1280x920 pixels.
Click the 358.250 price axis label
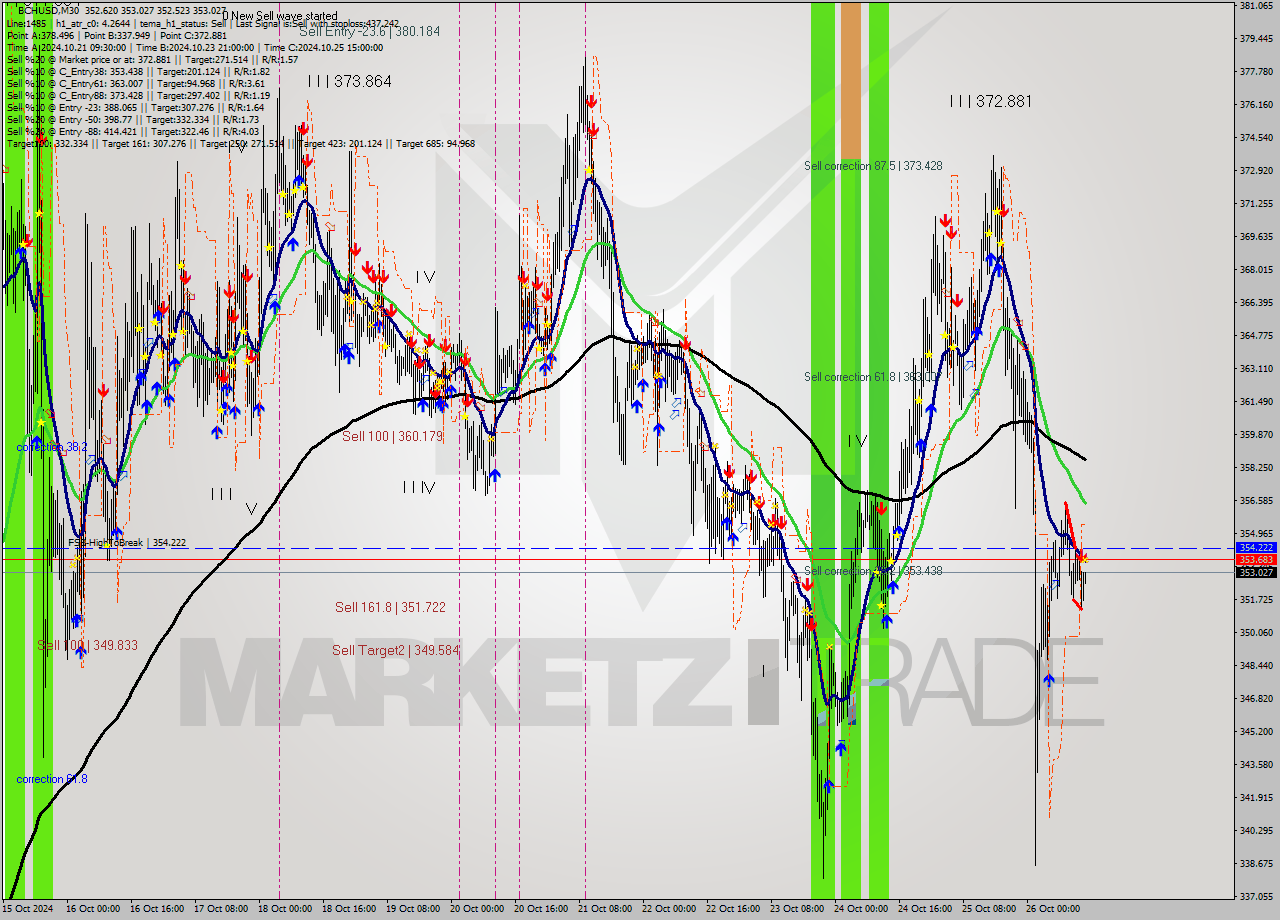[x=1256, y=467]
